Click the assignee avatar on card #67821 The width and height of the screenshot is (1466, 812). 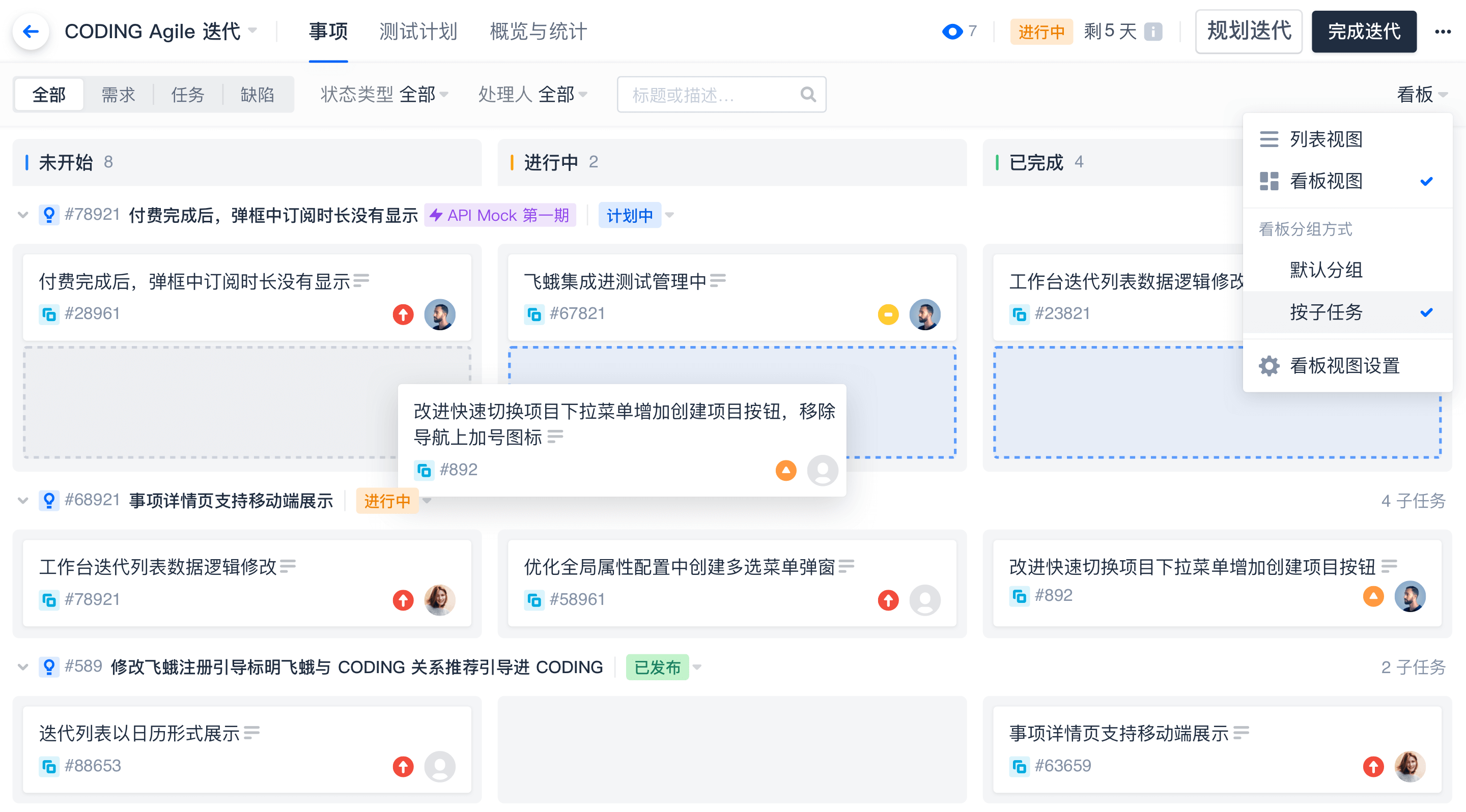924,314
